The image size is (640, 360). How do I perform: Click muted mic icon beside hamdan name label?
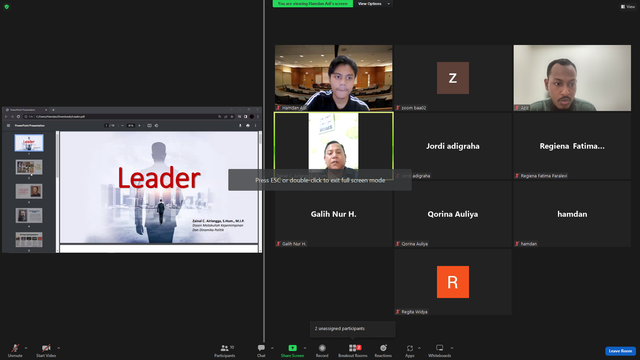(517, 244)
